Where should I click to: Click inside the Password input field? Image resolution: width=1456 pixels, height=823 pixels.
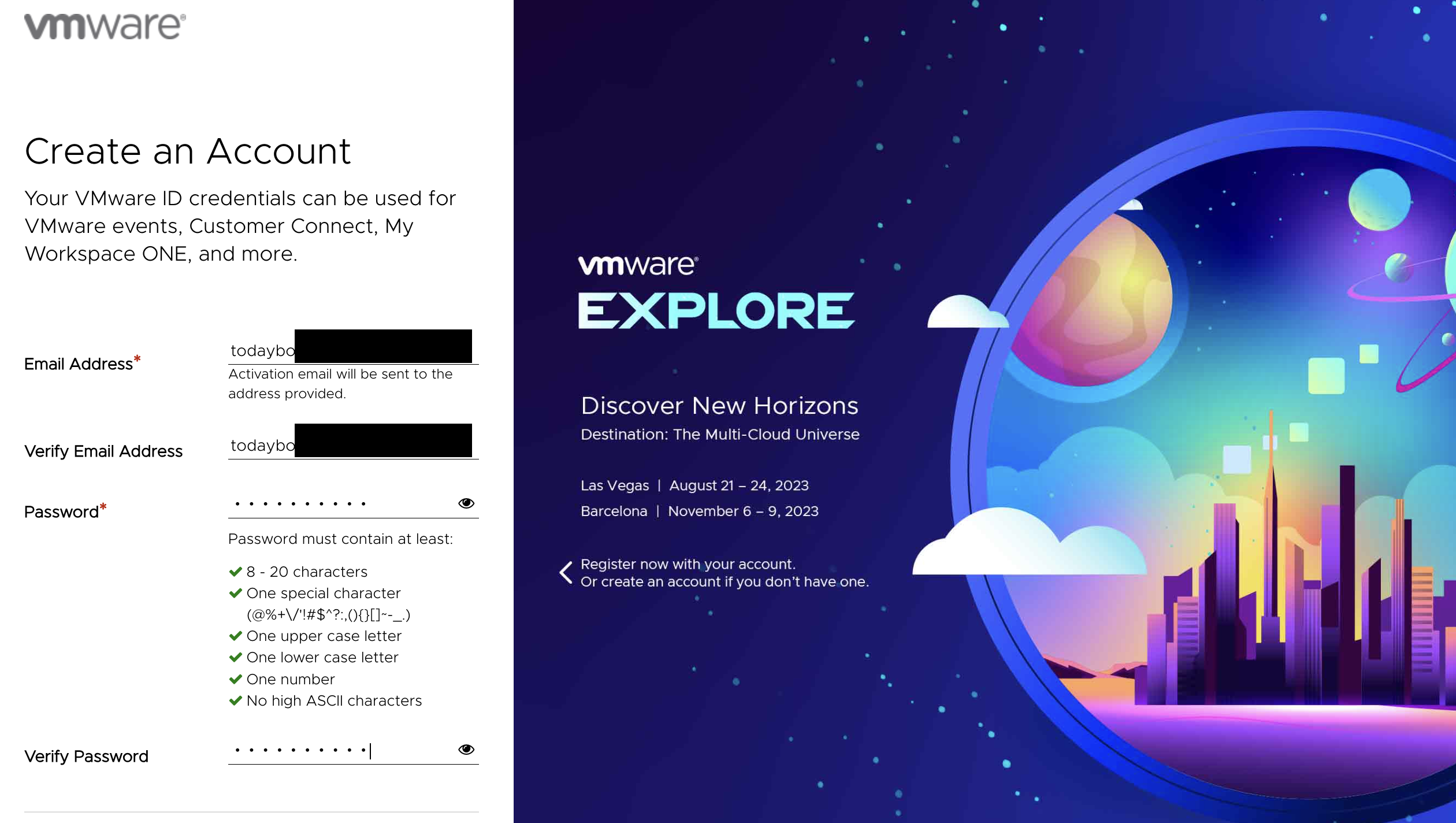353,503
